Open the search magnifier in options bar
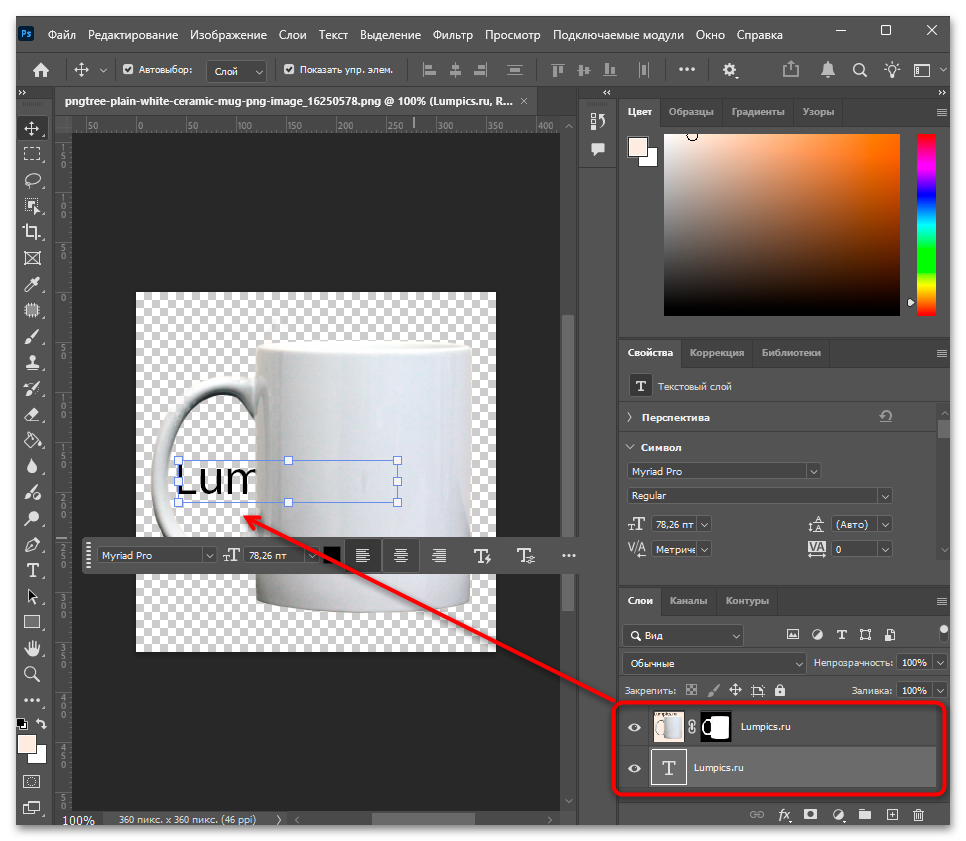 tap(859, 70)
